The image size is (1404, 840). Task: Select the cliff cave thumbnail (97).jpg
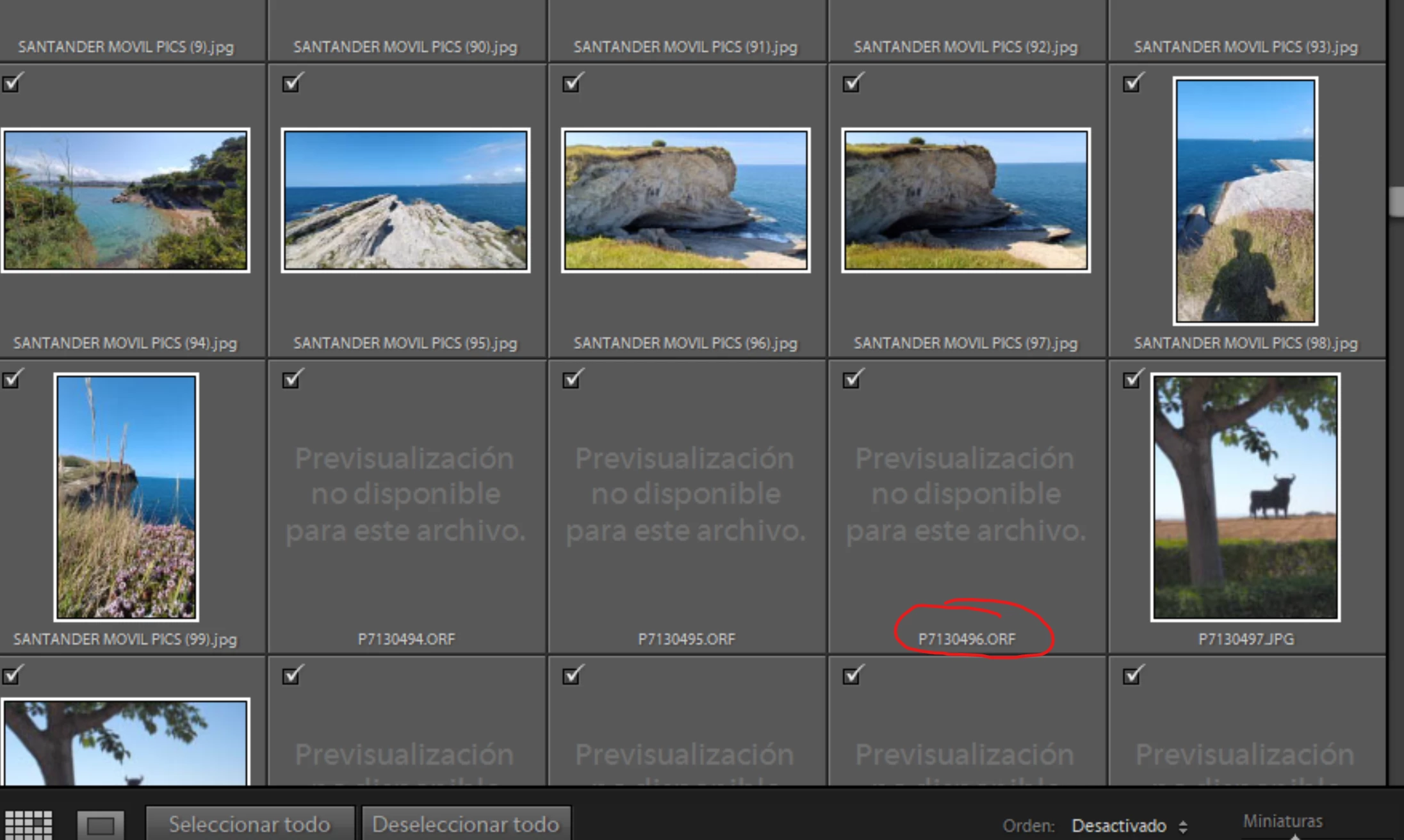(x=965, y=200)
